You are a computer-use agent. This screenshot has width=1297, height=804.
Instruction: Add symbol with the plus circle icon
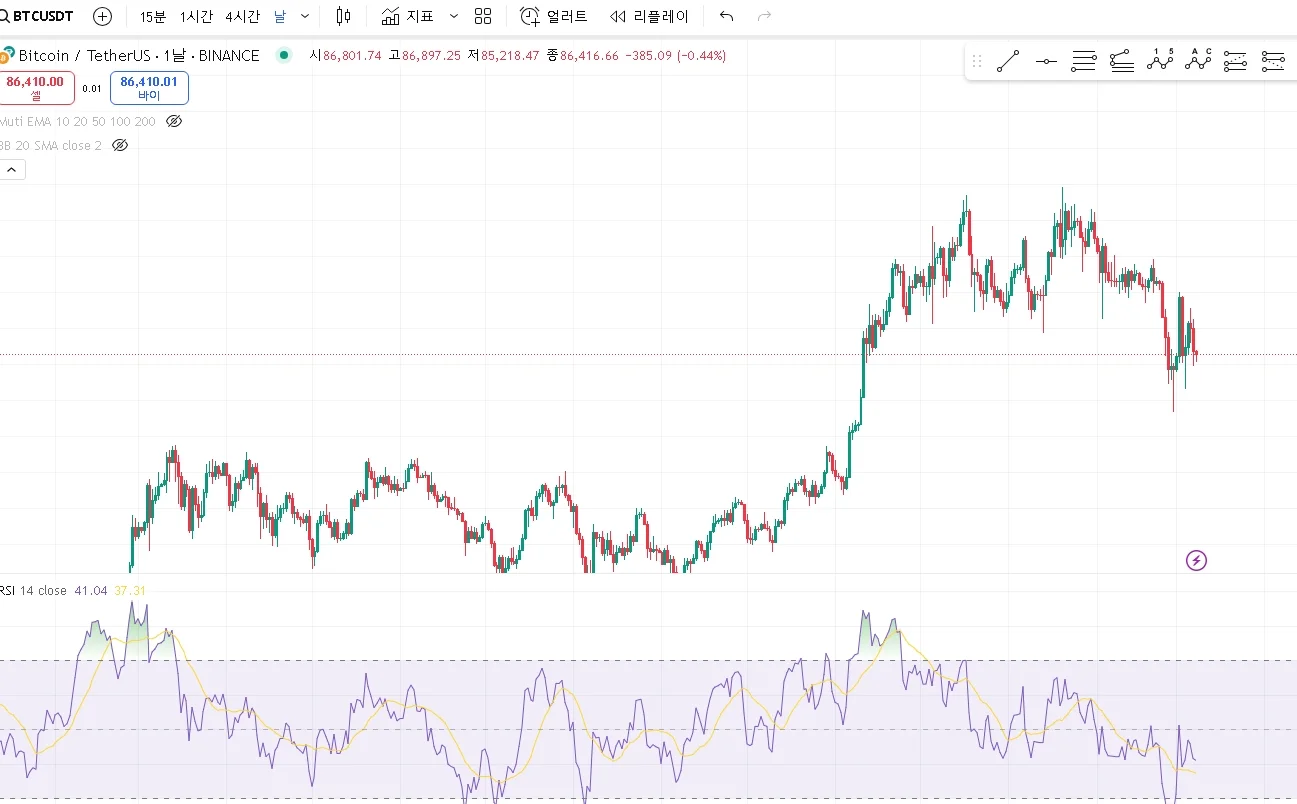pos(102,16)
